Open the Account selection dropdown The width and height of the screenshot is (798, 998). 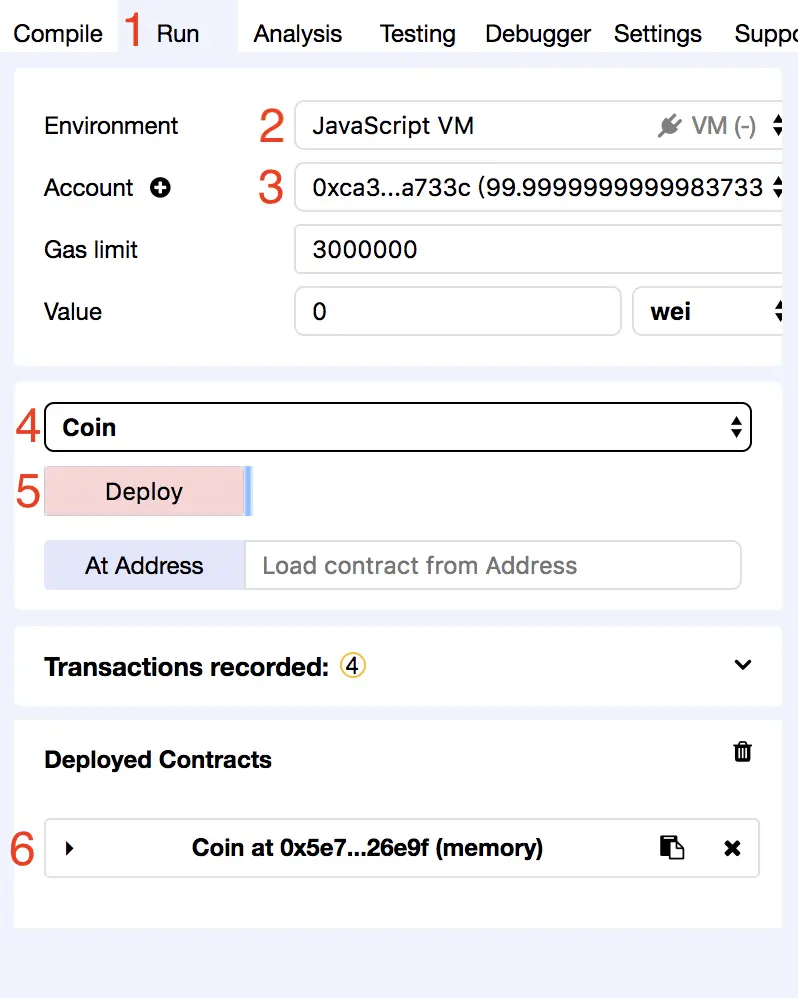pyautogui.click(x=538, y=188)
